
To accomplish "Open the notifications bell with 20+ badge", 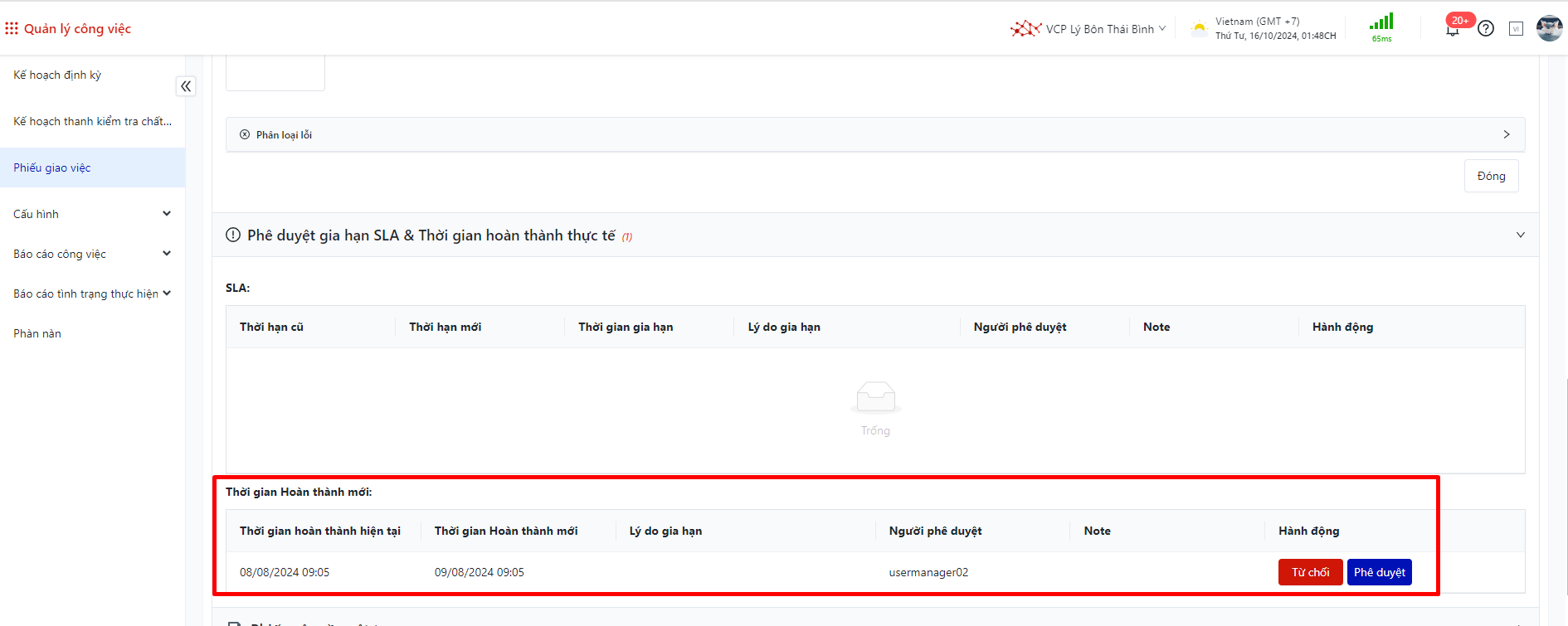I will pos(1453,29).
